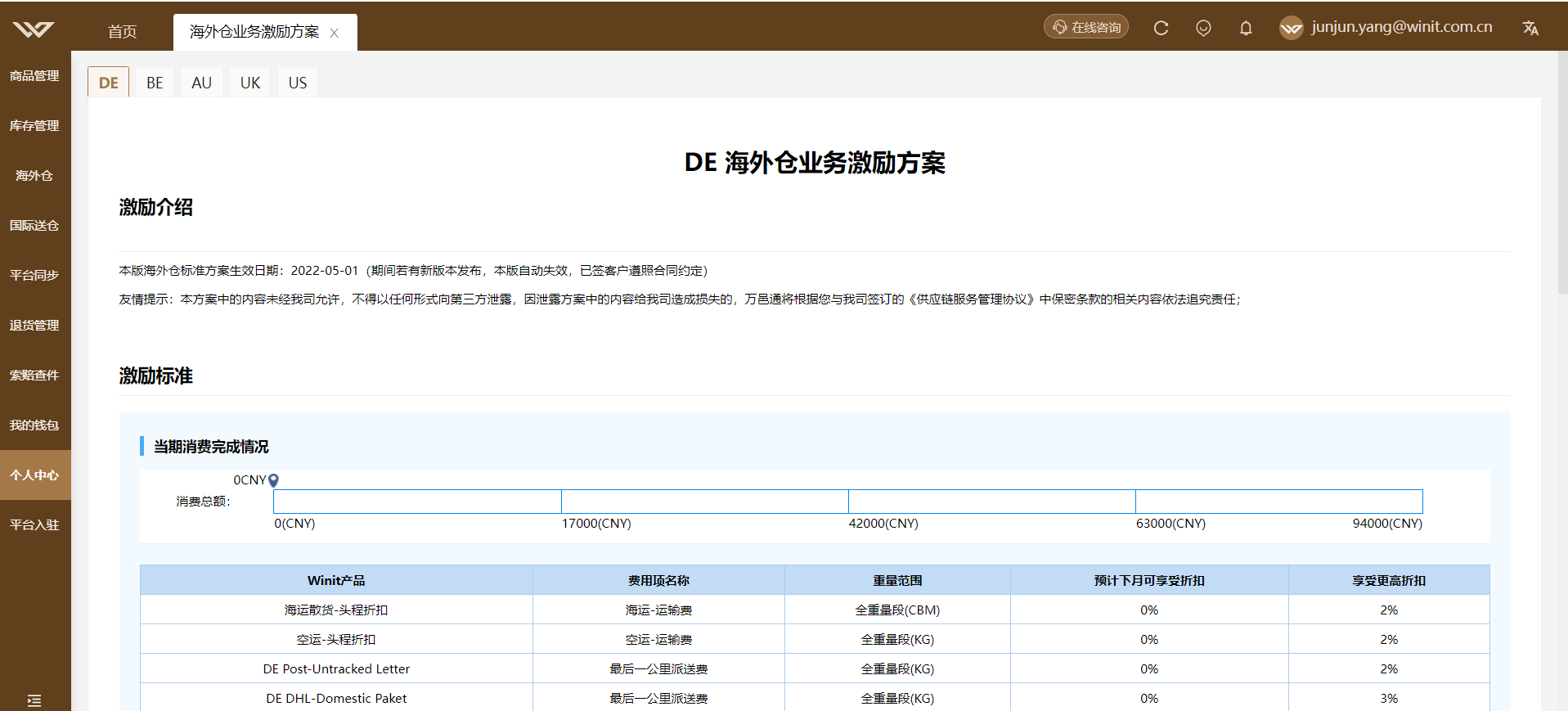Switch to the UK country tab
The height and width of the screenshot is (711, 1568).
pyautogui.click(x=250, y=83)
